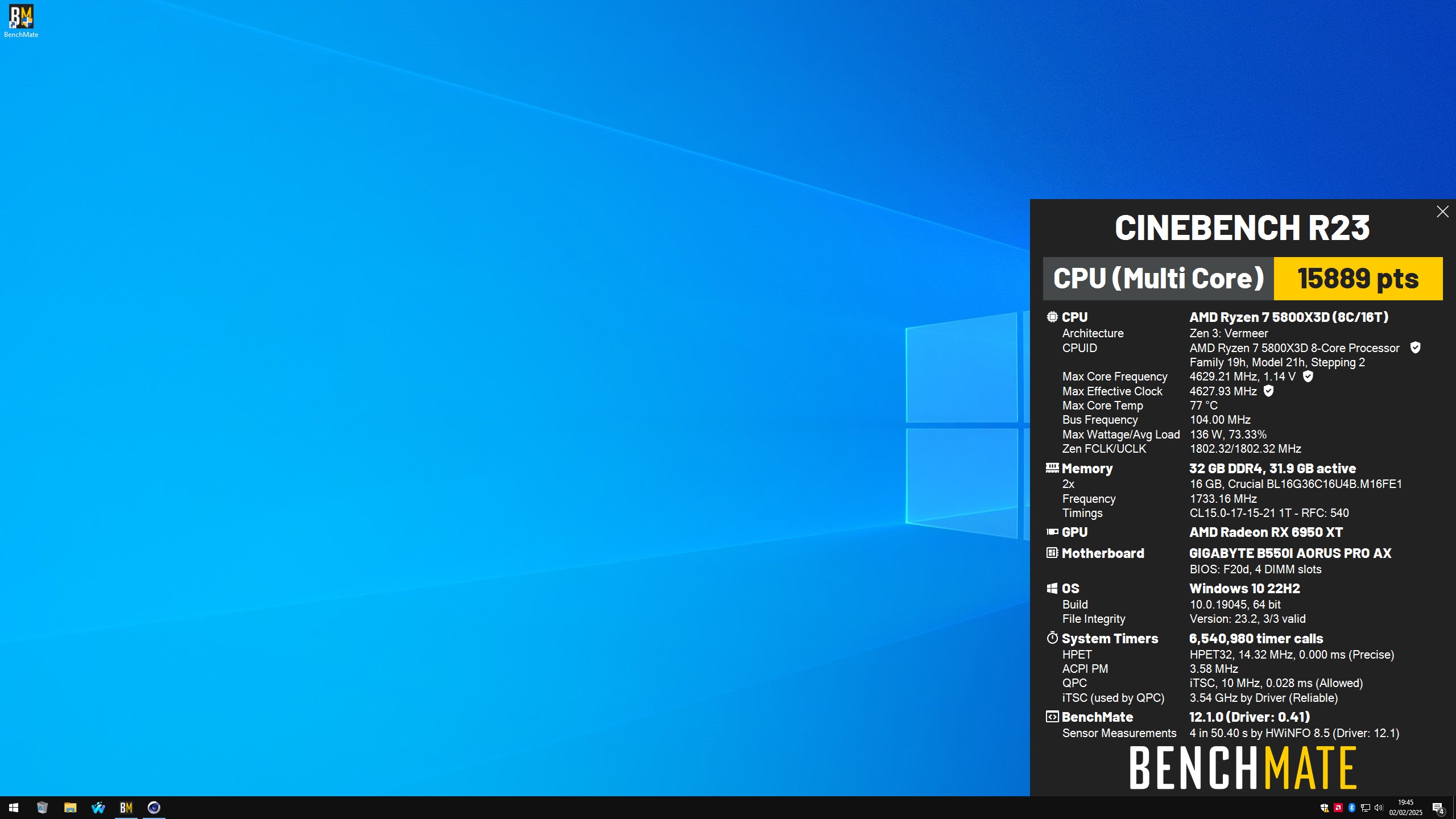1456x819 pixels.
Task: Click the Motherboard section icon
Action: point(1052,553)
